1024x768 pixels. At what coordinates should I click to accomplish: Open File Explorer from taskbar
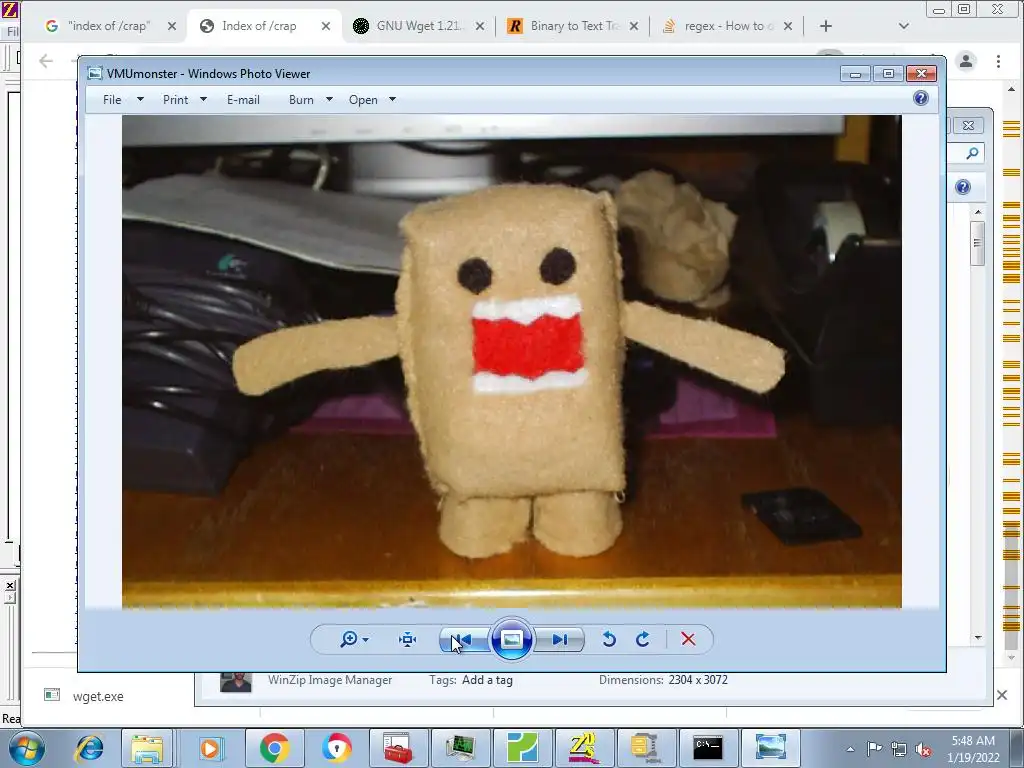[x=147, y=748]
